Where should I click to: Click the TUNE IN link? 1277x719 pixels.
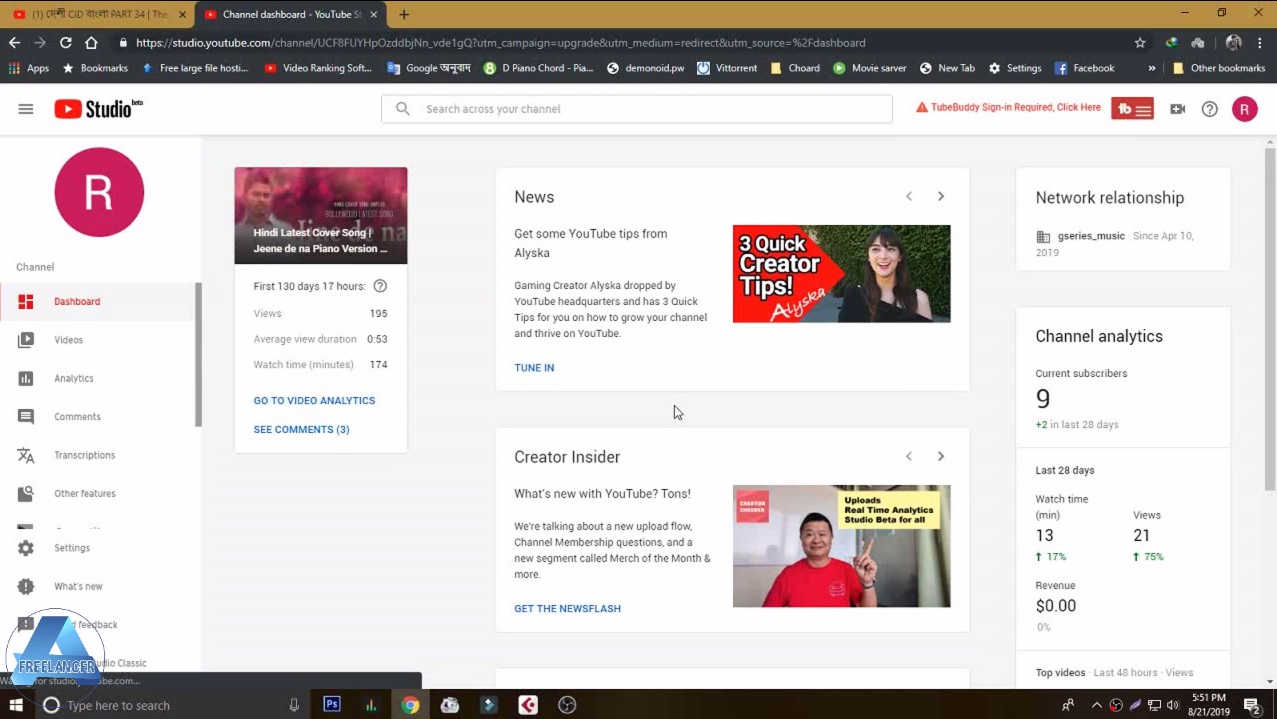[534, 368]
